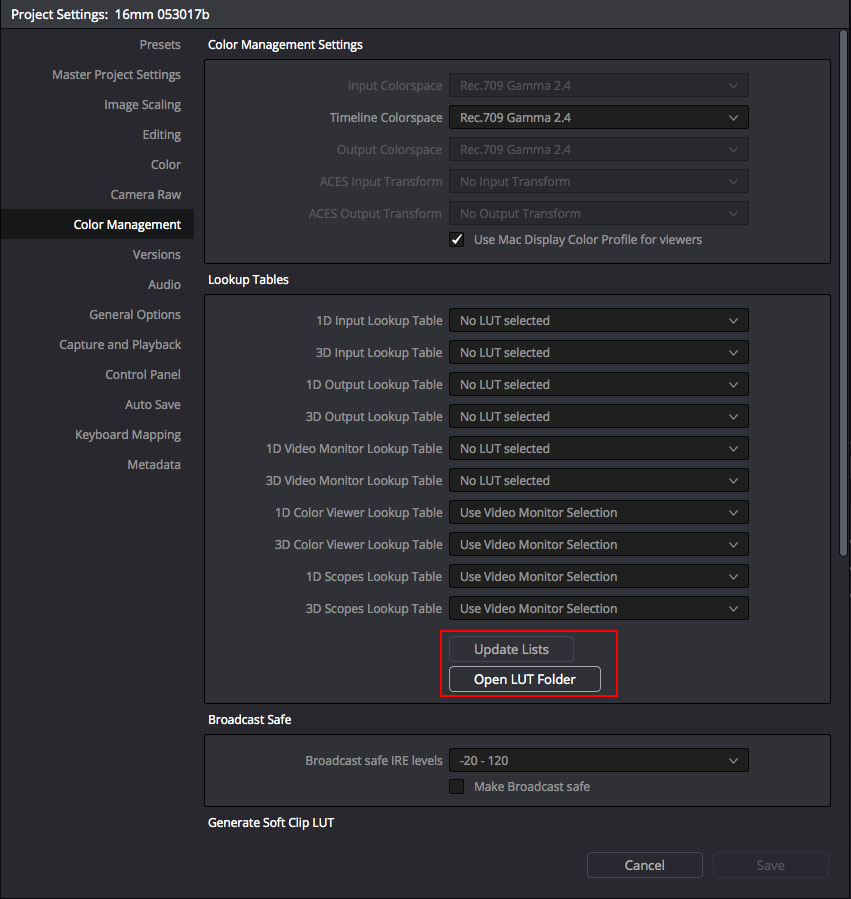Open the 1D Color Viewer Lookup Table dropdown

click(x=598, y=512)
